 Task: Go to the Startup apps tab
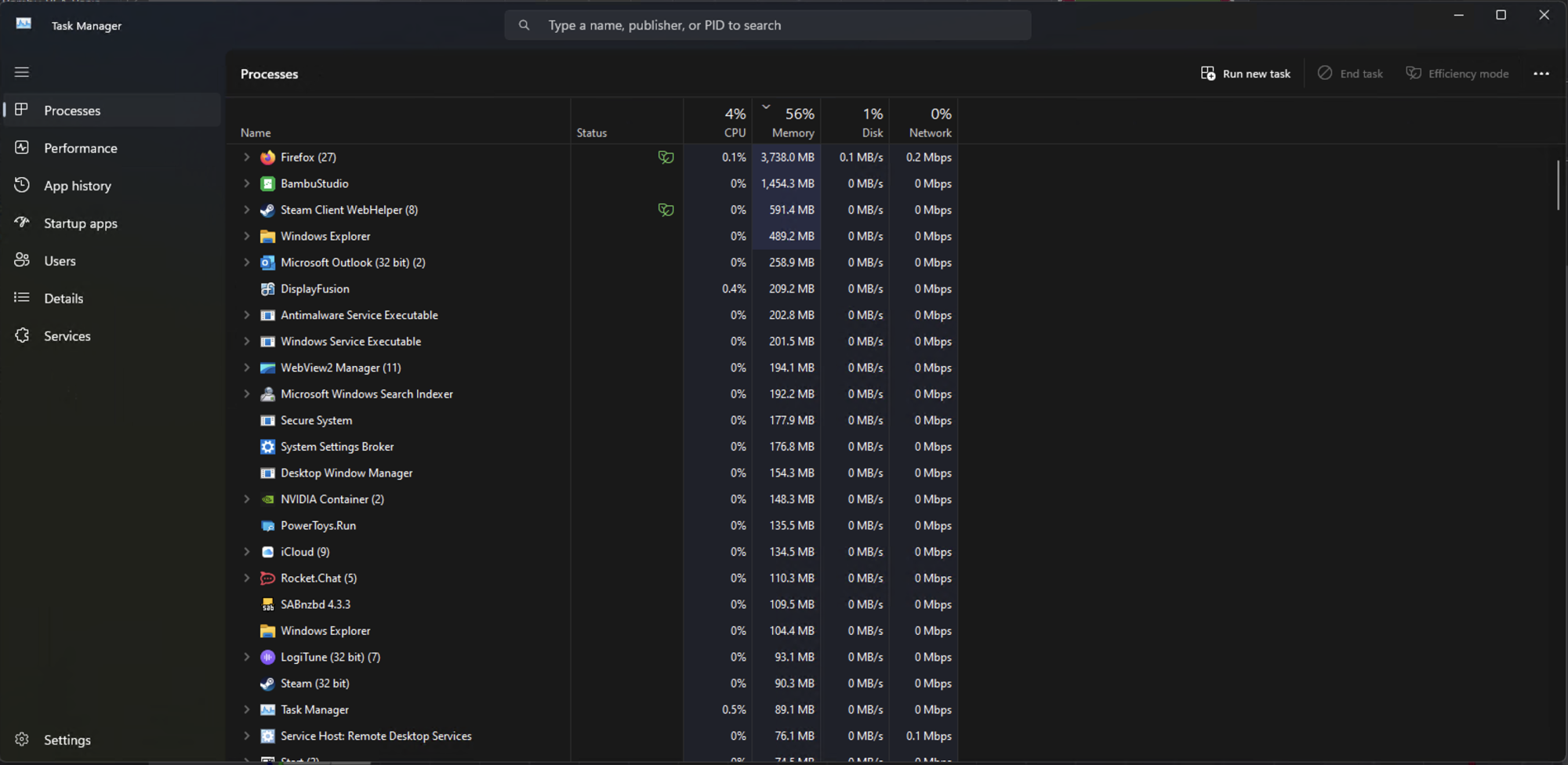click(x=112, y=223)
